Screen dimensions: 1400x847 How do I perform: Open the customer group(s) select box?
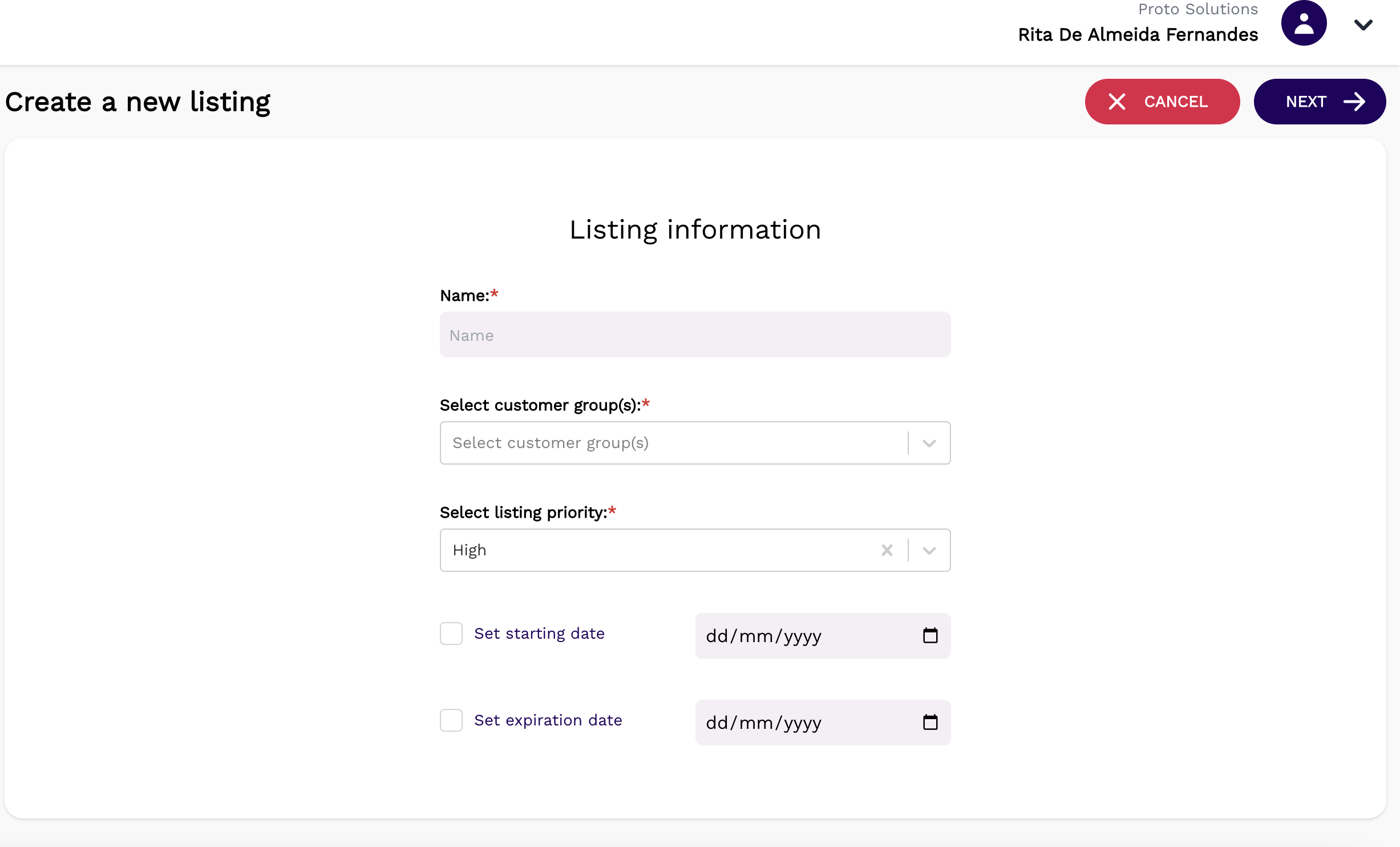(x=695, y=443)
